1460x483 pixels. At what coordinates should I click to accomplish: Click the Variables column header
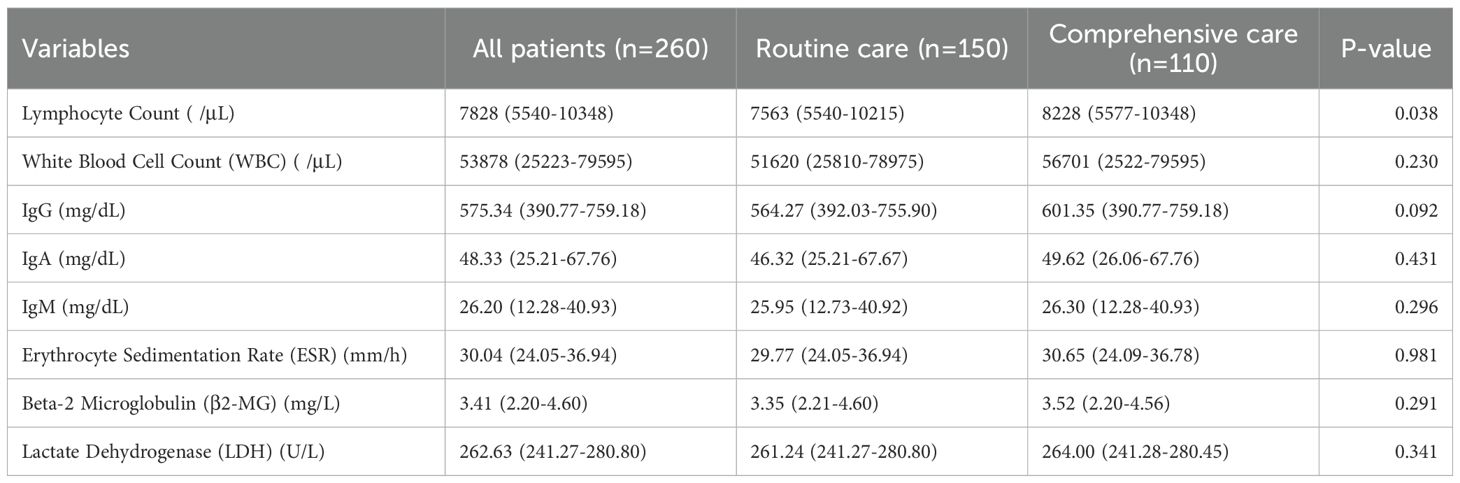[76, 48]
